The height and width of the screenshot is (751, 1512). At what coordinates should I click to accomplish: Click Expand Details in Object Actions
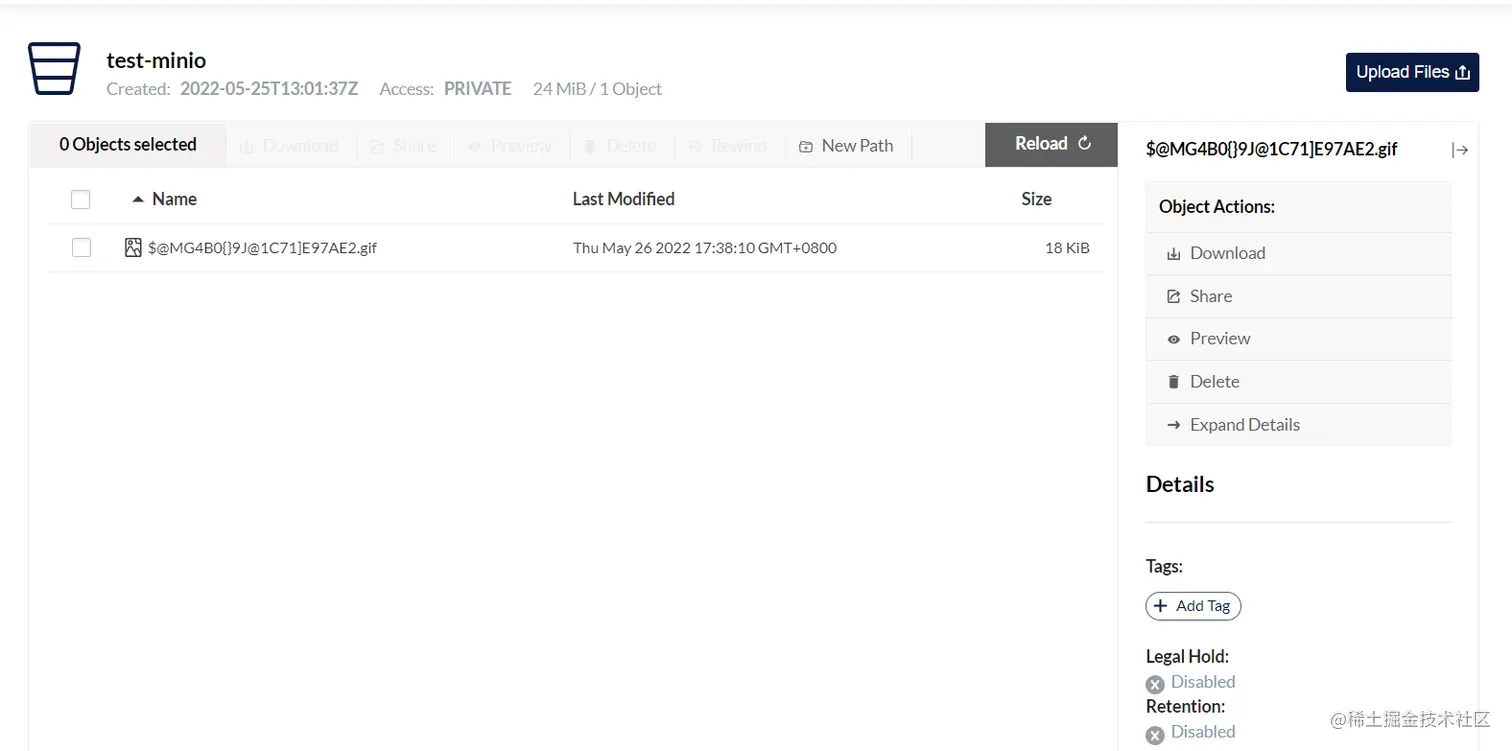(x=1298, y=424)
